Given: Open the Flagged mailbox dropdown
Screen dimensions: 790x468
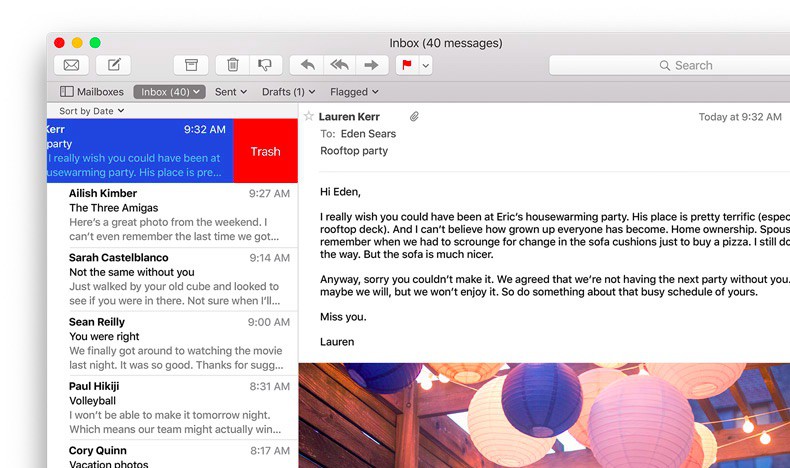Looking at the screenshot, I should coord(354,92).
